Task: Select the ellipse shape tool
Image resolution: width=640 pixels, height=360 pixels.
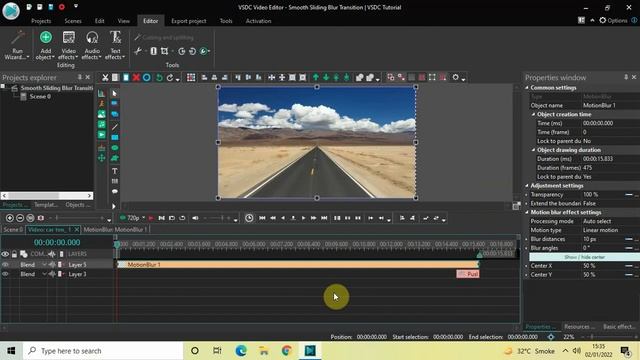Action: [115, 148]
